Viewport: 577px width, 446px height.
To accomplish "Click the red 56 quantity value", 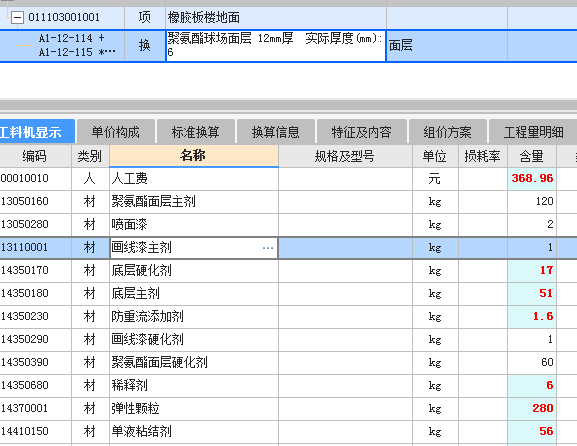I will pyautogui.click(x=532, y=431).
